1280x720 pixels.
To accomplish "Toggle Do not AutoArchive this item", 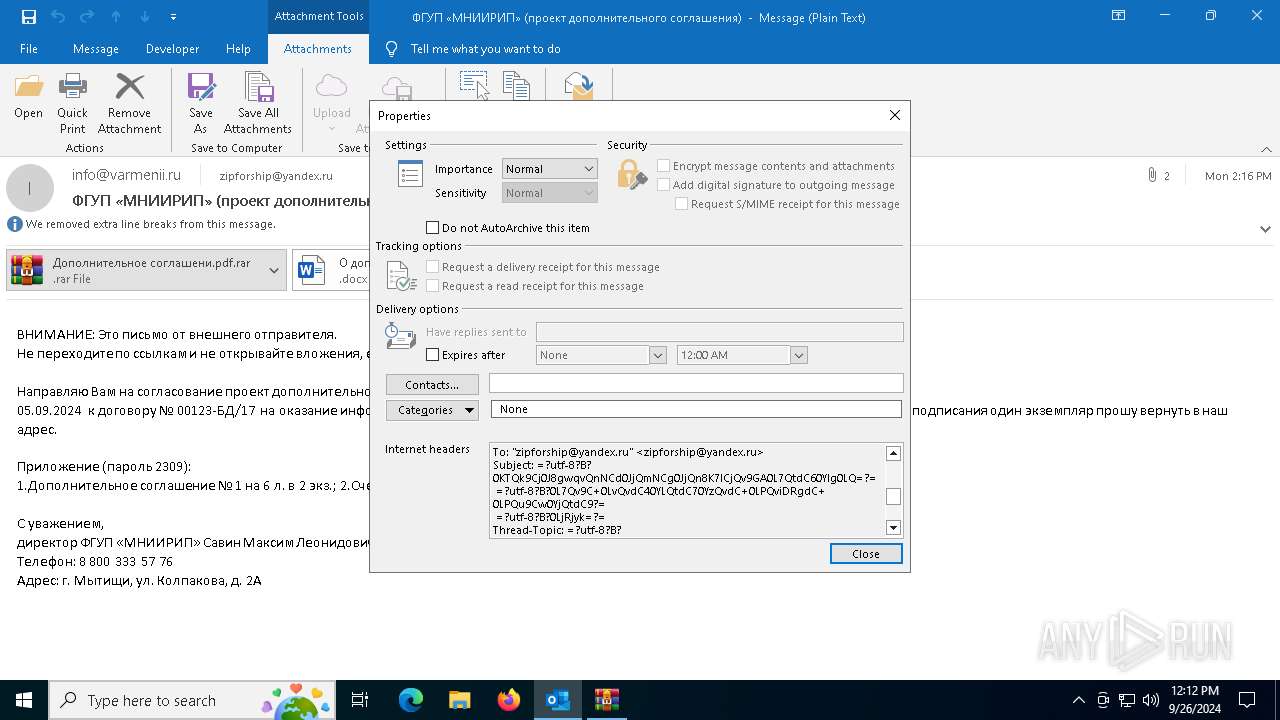I will (x=432, y=228).
